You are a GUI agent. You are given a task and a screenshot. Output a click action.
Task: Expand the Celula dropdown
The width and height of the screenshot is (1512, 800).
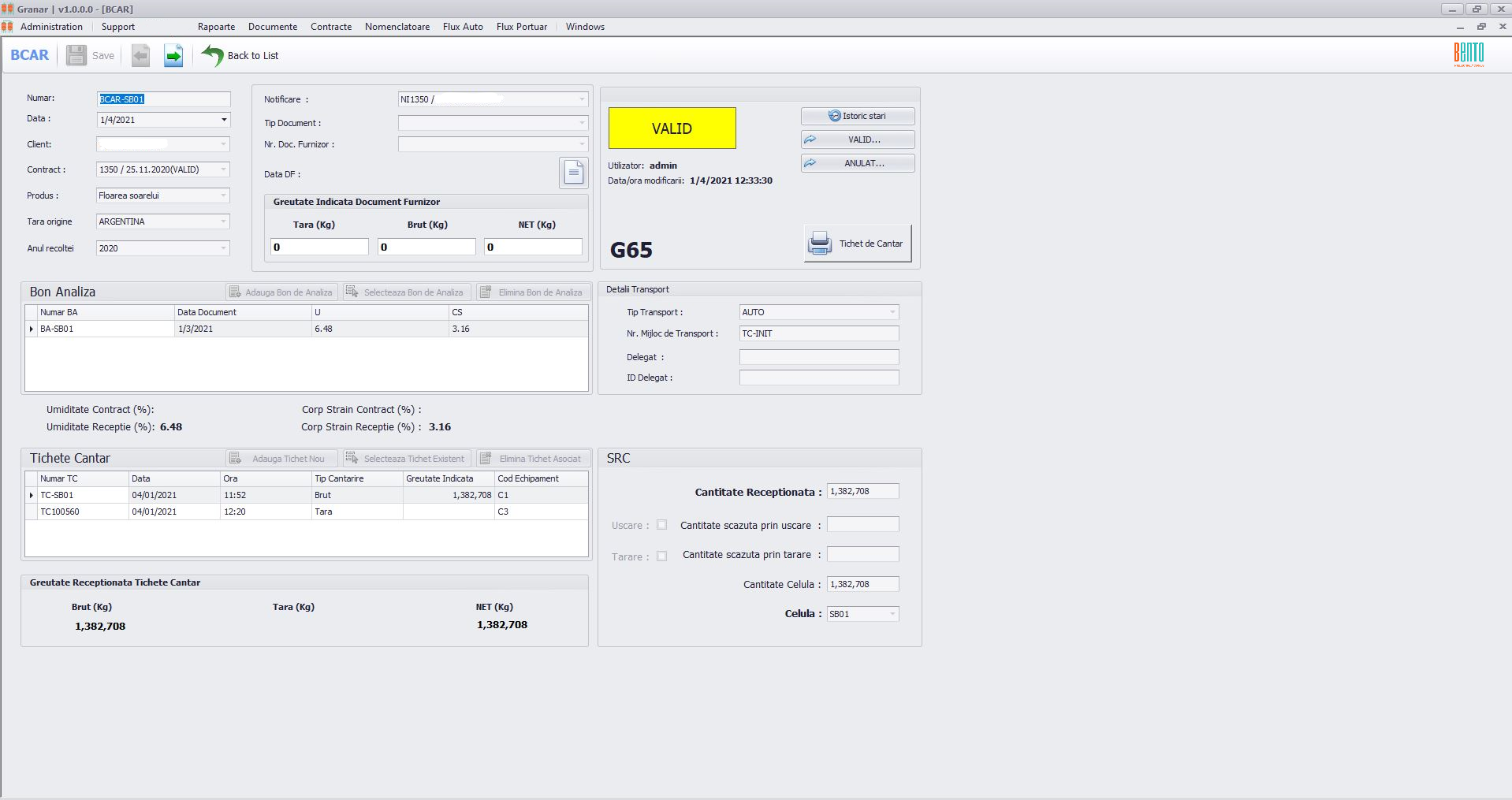(x=892, y=614)
